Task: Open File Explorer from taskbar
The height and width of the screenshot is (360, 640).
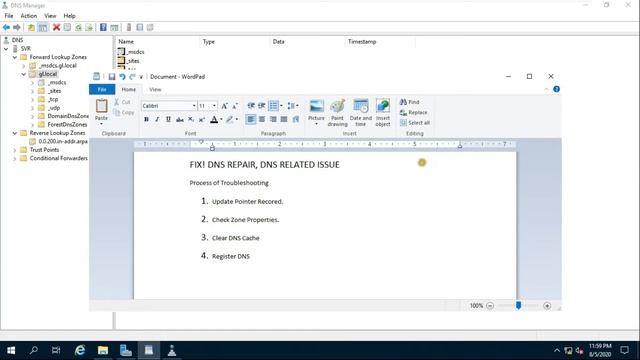Action: click(103, 350)
